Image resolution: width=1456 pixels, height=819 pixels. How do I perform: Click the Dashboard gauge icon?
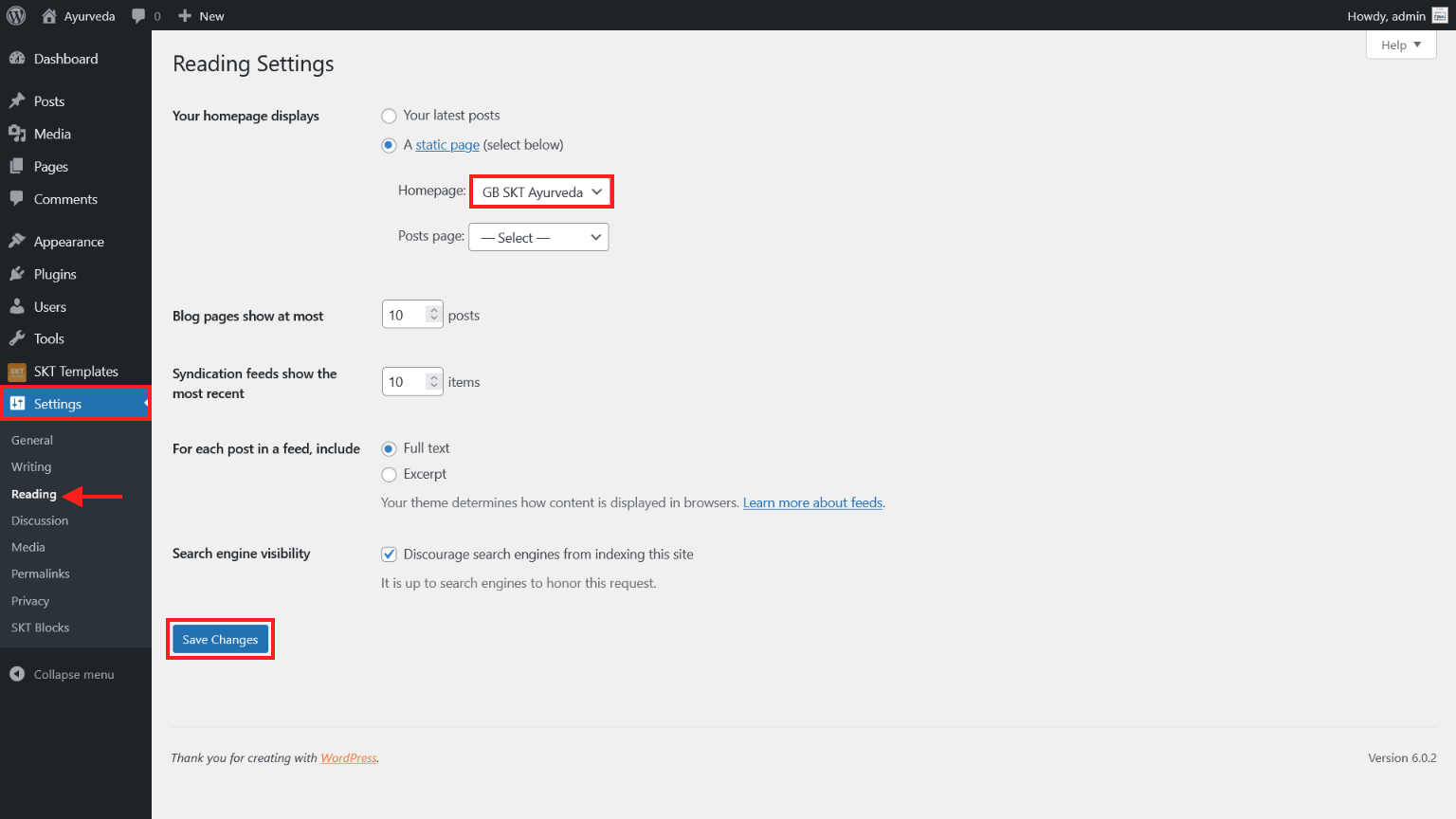tap(17, 58)
